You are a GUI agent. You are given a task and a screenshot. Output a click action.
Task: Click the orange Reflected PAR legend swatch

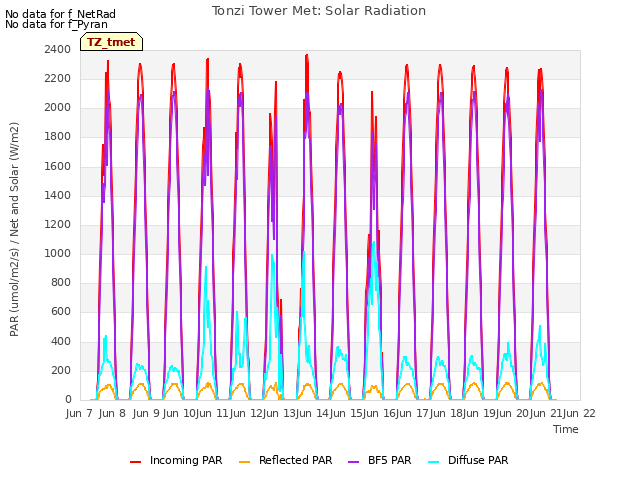coord(244,462)
